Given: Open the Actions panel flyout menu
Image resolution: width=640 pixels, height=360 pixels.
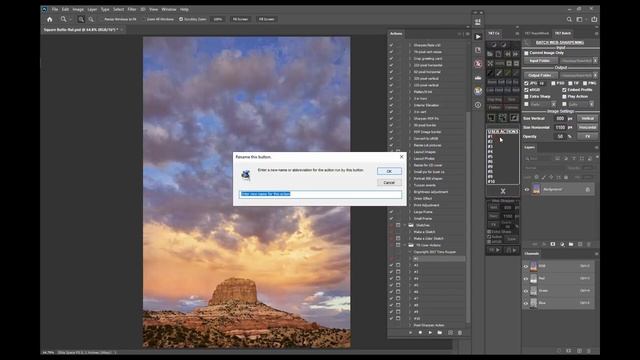Looking at the screenshot, I should (467, 34).
